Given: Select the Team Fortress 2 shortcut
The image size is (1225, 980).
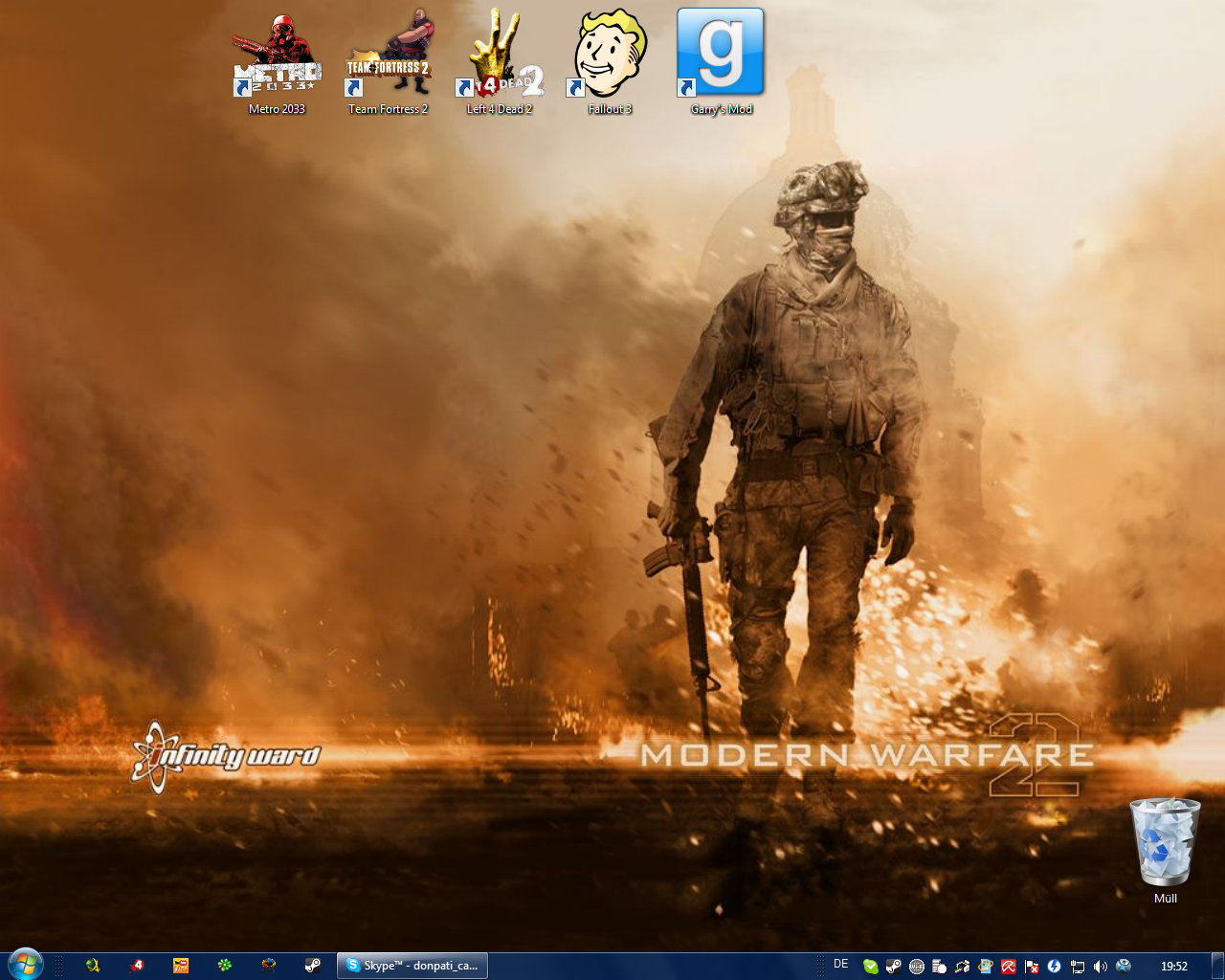Looking at the screenshot, I should [x=388, y=57].
